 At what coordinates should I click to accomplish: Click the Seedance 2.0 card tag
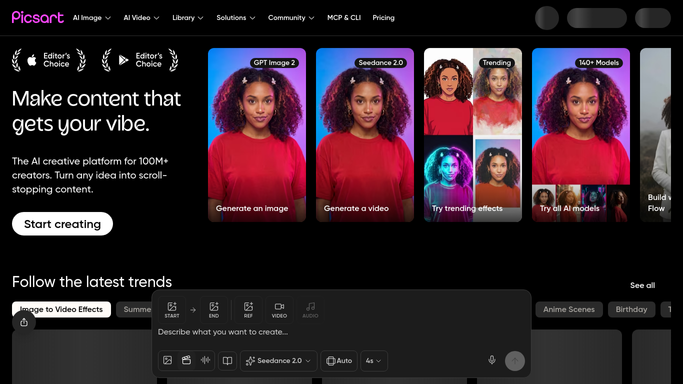[x=381, y=63]
